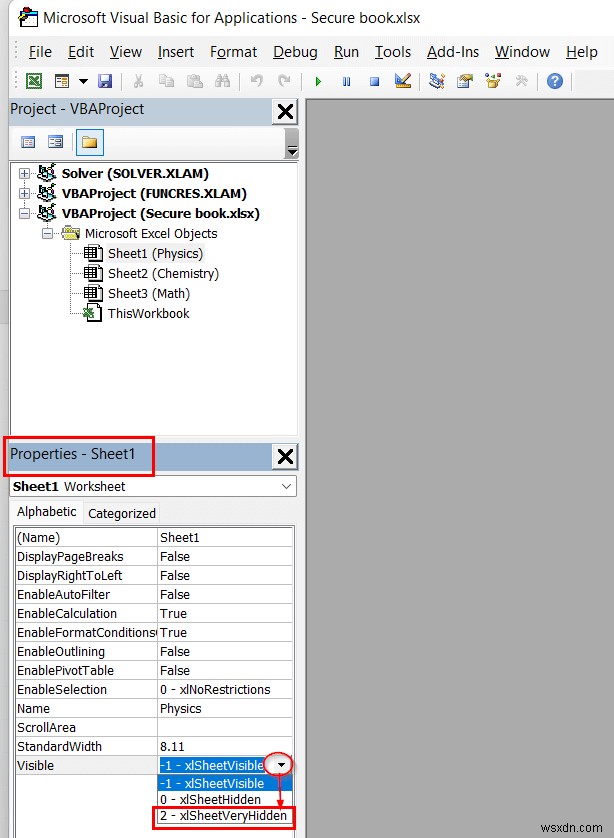Image resolution: width=614 pixels, height=838 pixels.
Task: Open the Properties Window toolbar icon
Action: pyautogui.click(x=465, y=81)
